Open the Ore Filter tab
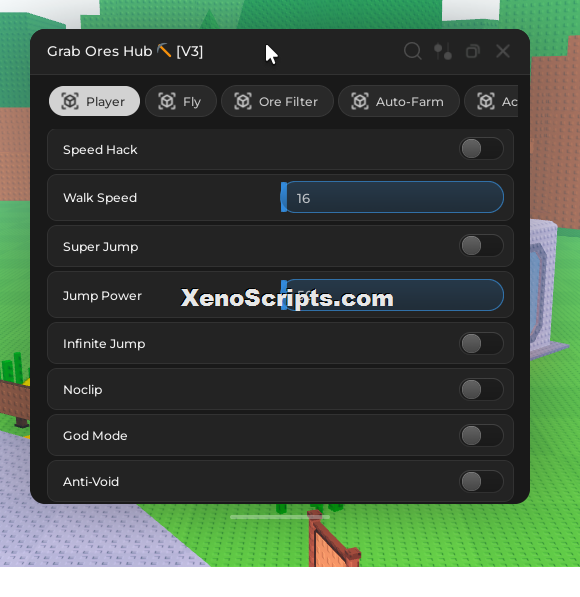 click(277, 101)
